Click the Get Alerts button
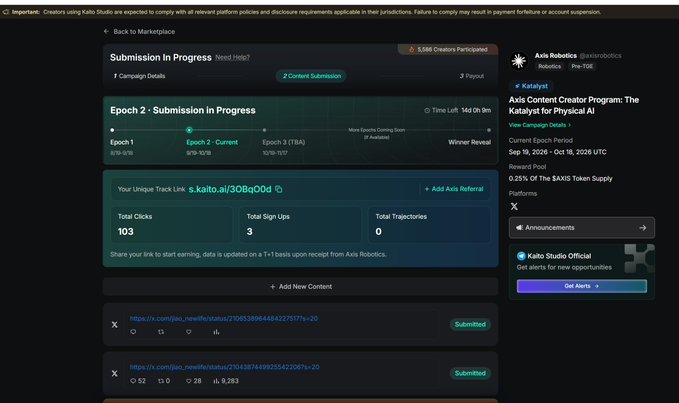Screen dimensions: 679x403 pyautogui.click(x=582, y=286)
